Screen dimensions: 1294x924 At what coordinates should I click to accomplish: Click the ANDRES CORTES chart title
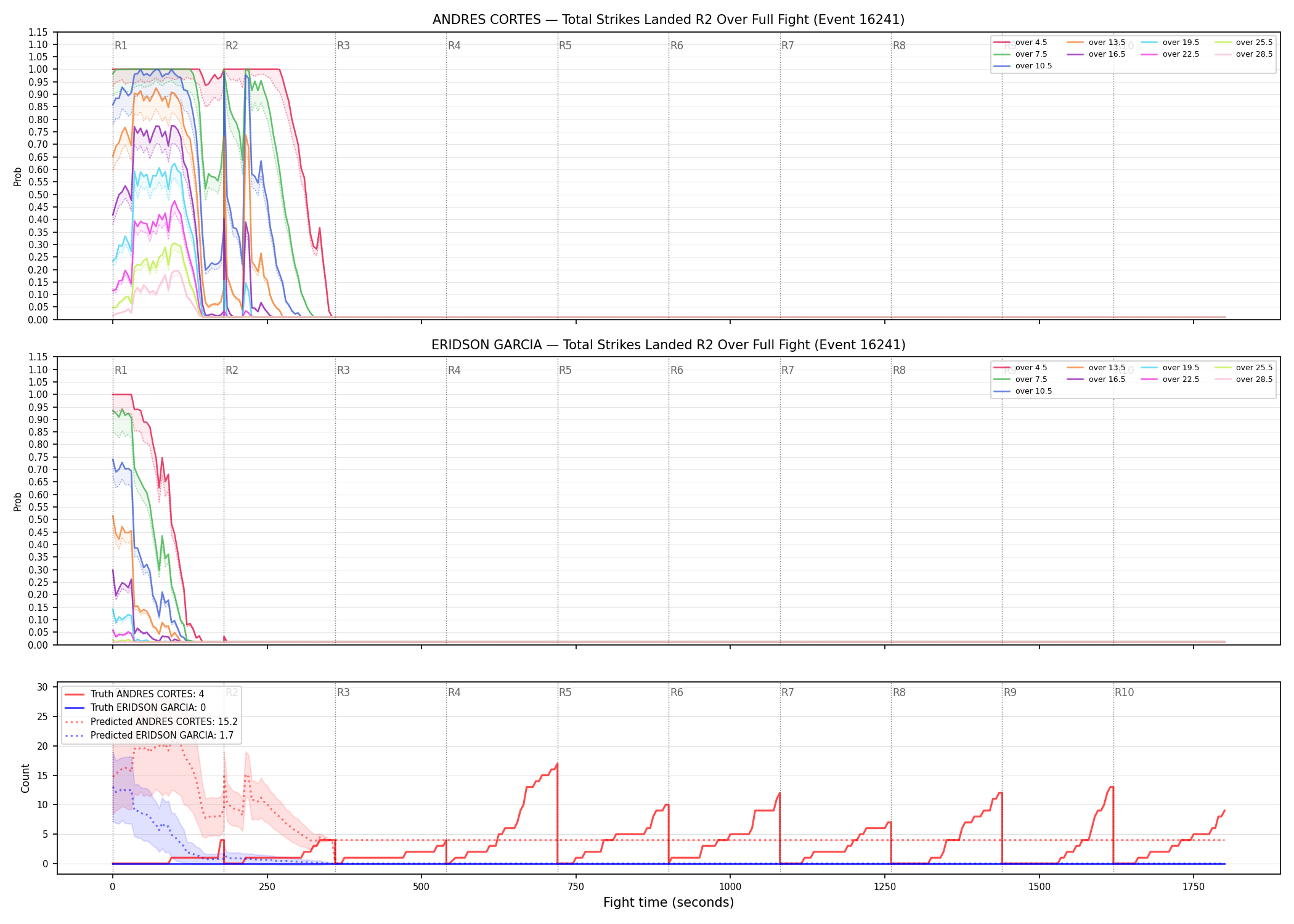(669, 20)
